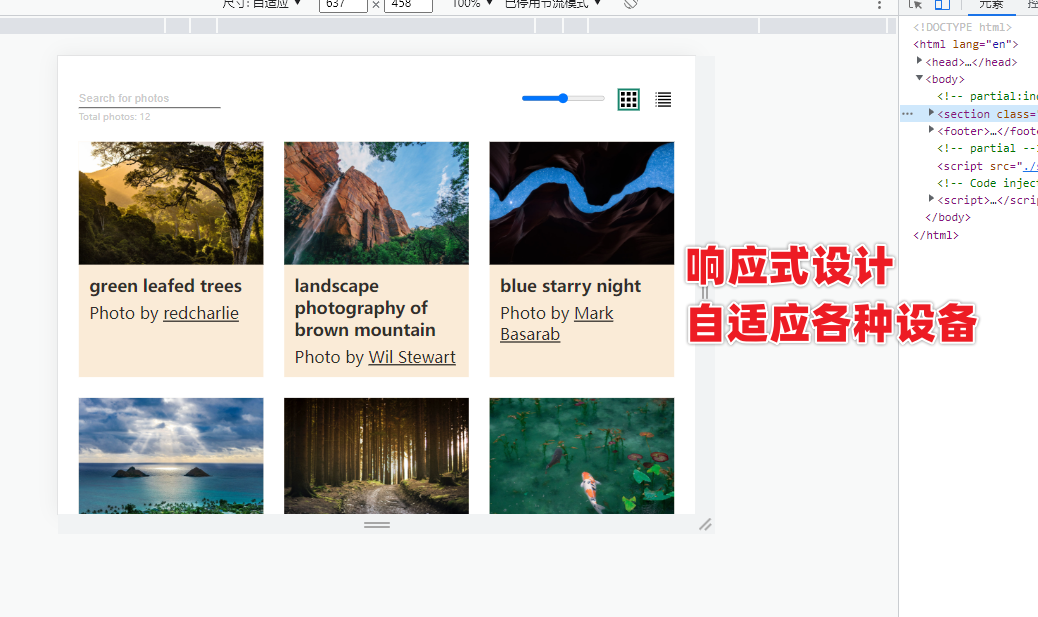Select the </body> closing tag line

(x=947, y=217)
